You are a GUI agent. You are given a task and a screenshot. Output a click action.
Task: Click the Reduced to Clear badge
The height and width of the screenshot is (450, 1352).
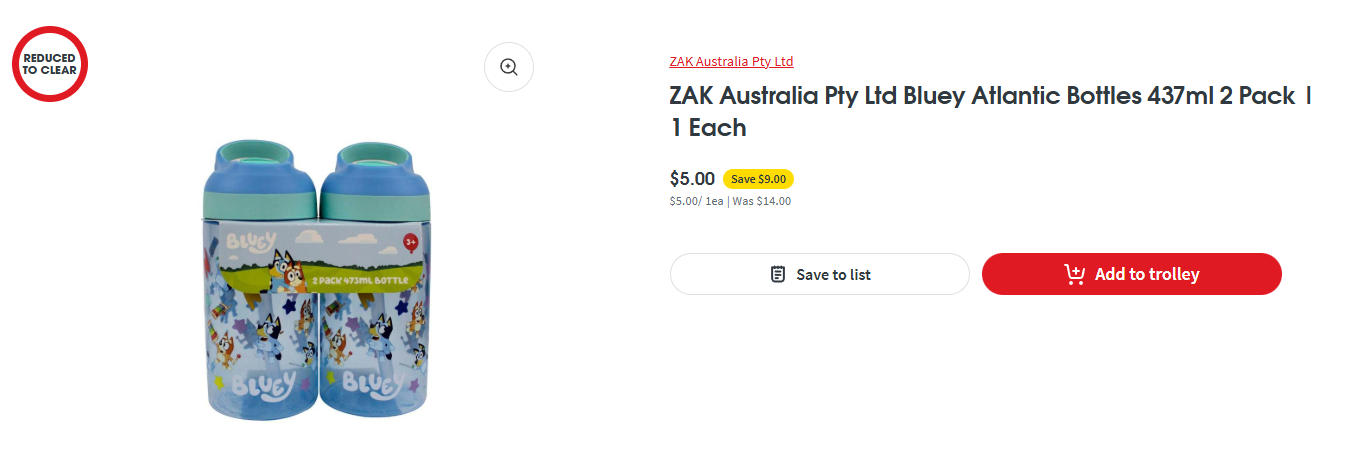50,64
